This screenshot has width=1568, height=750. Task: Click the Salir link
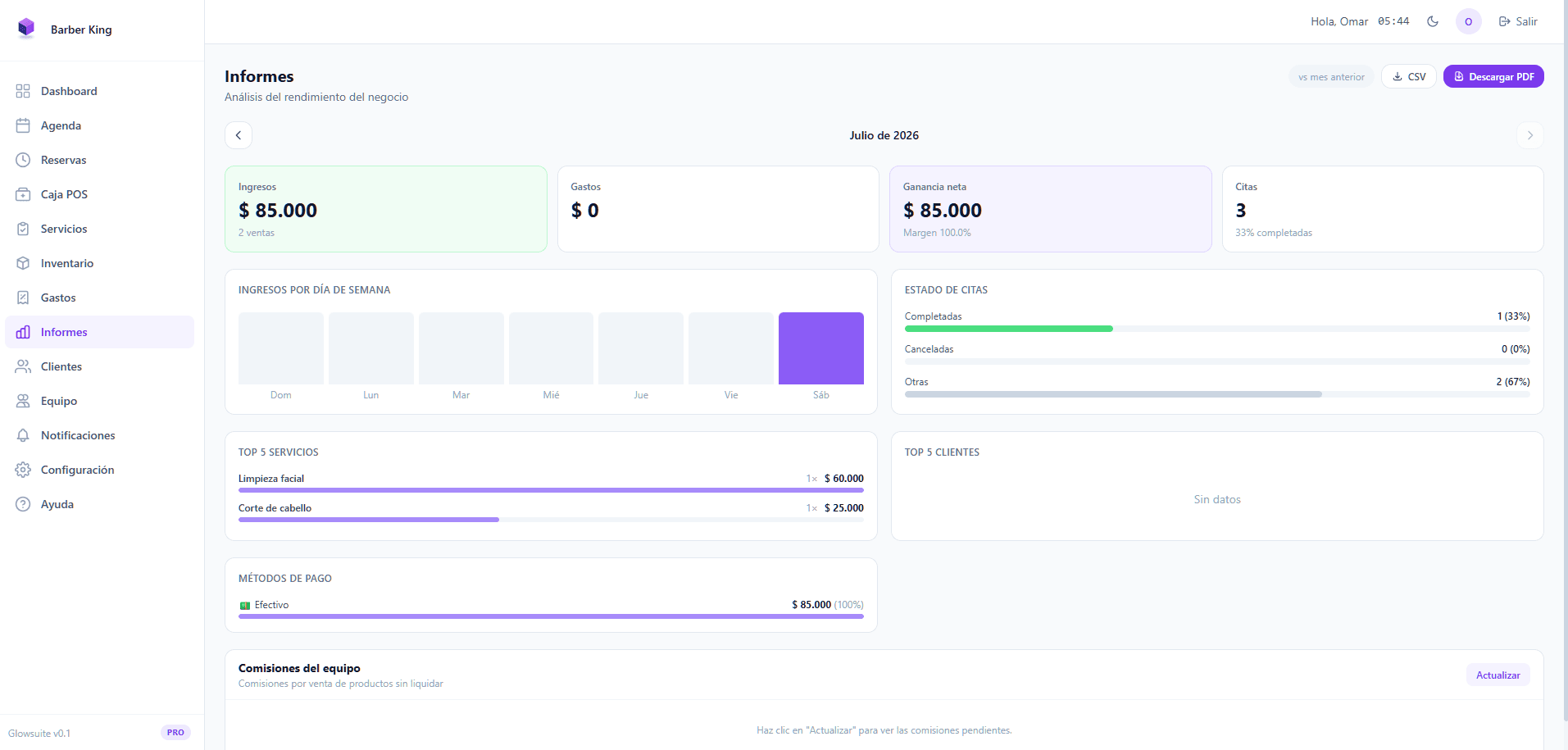coord(1518,21)
